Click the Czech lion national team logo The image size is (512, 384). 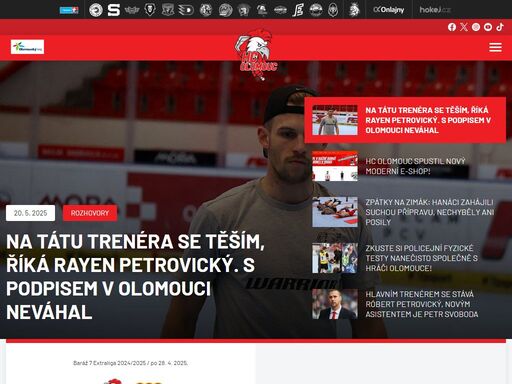tap(354, 10)
